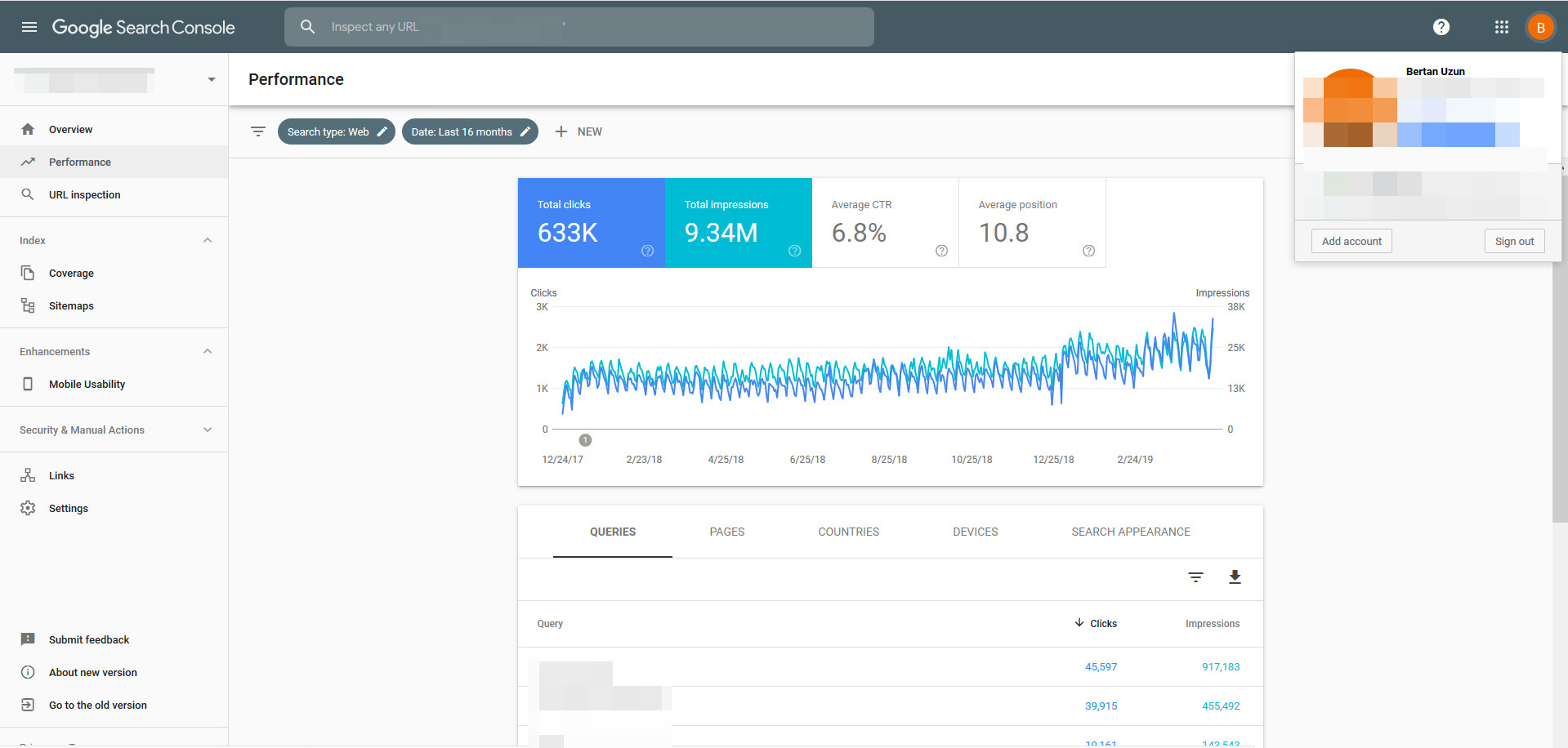The height and width of the screenshot is (748, 1568).
Task: Open Average position help icon
Action: click(x=1088, y=251)
